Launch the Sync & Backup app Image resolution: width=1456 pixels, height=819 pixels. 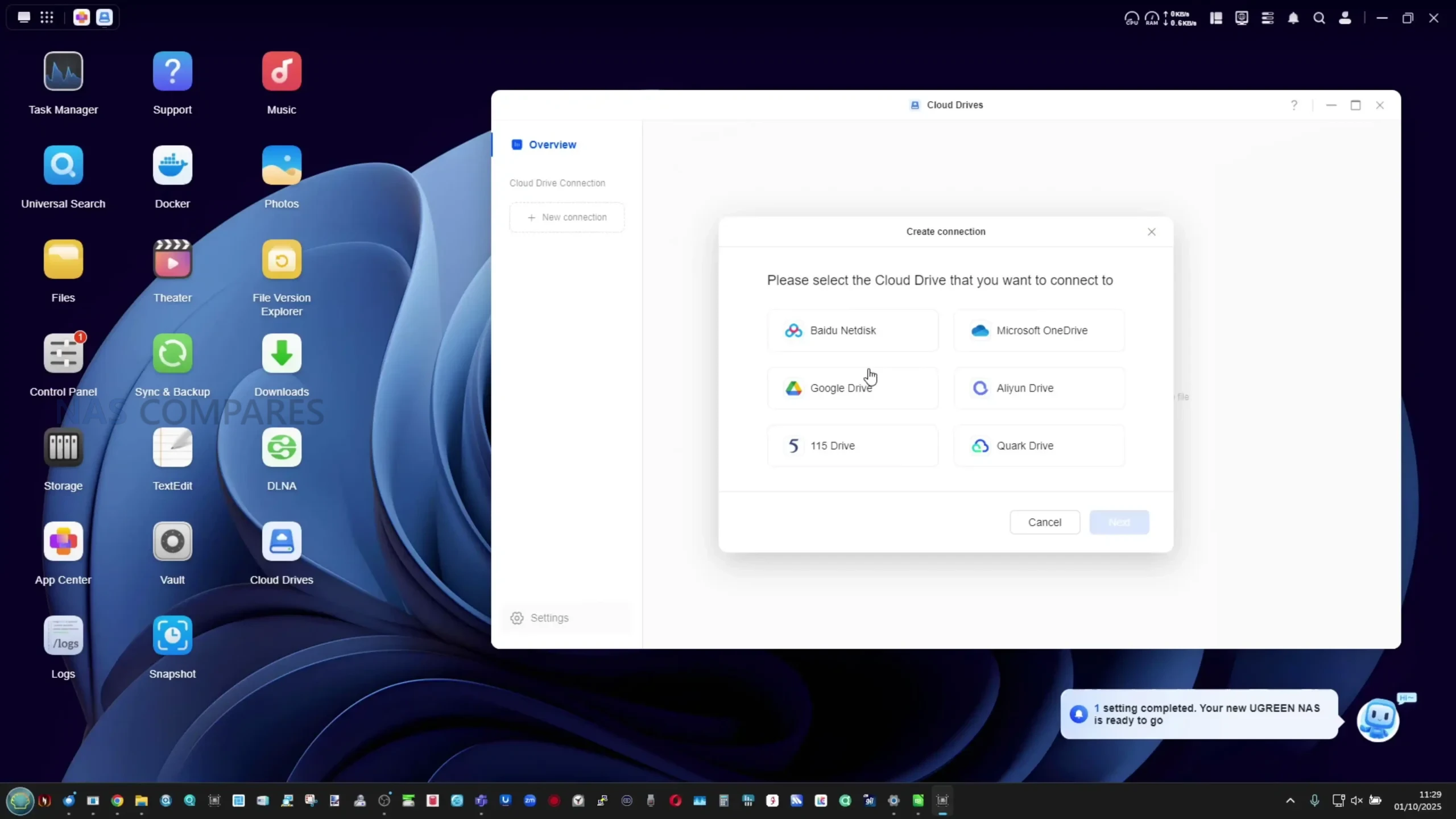point(172,354)
